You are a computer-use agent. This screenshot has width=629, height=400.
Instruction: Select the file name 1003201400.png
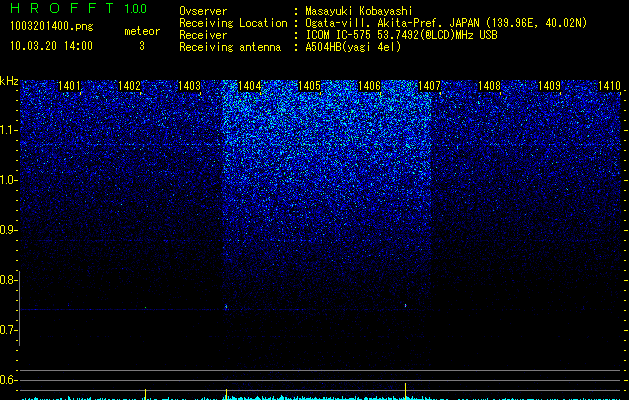[52, 27]
